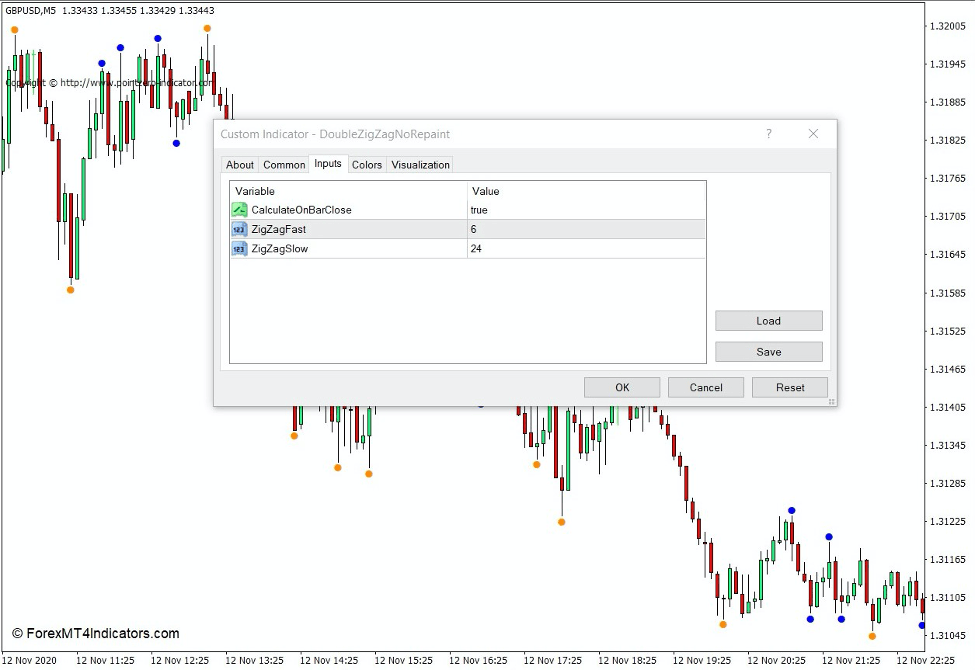
Task: Click the question mark help button
Action: (769, 134)
